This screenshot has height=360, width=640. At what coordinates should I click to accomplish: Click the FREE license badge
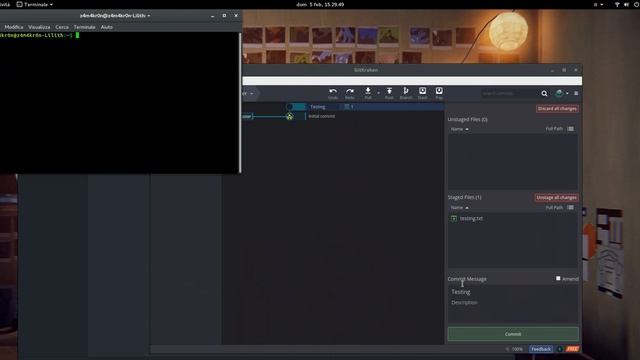point(572,349)
